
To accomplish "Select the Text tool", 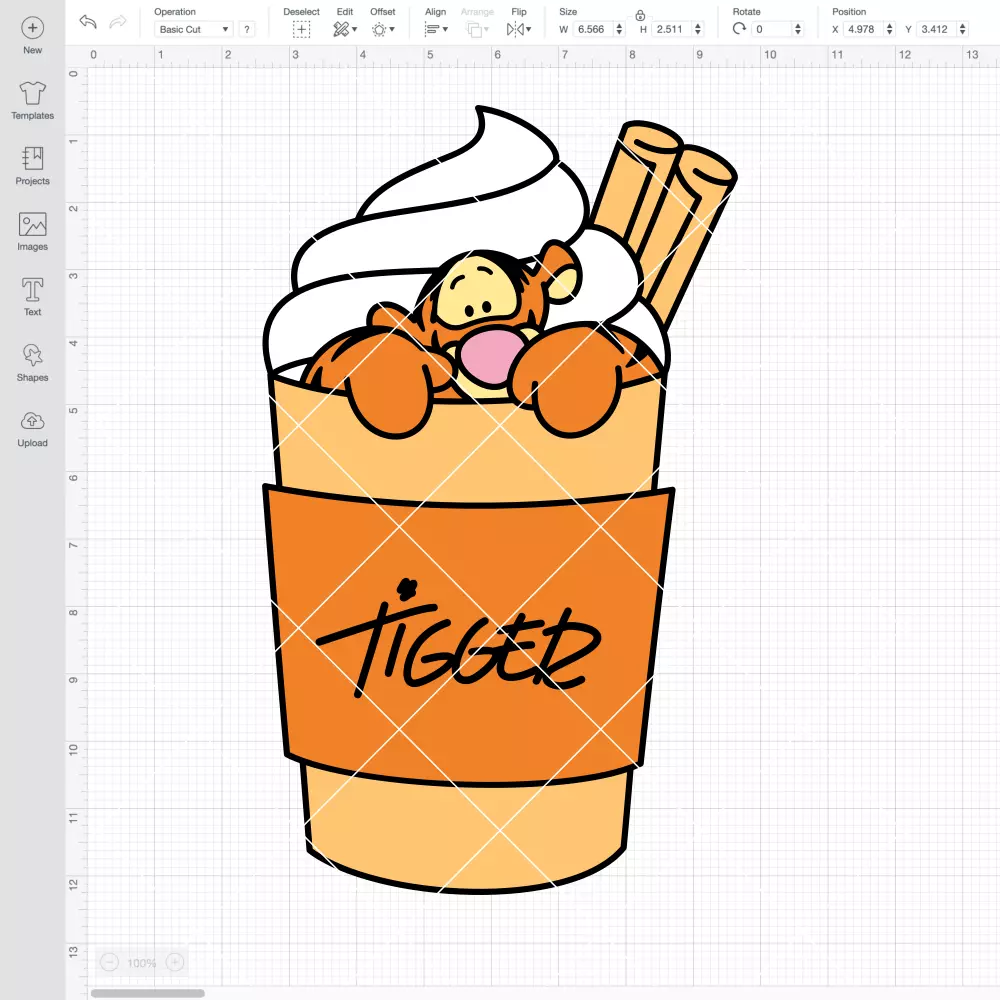I will tap(33, 297).
